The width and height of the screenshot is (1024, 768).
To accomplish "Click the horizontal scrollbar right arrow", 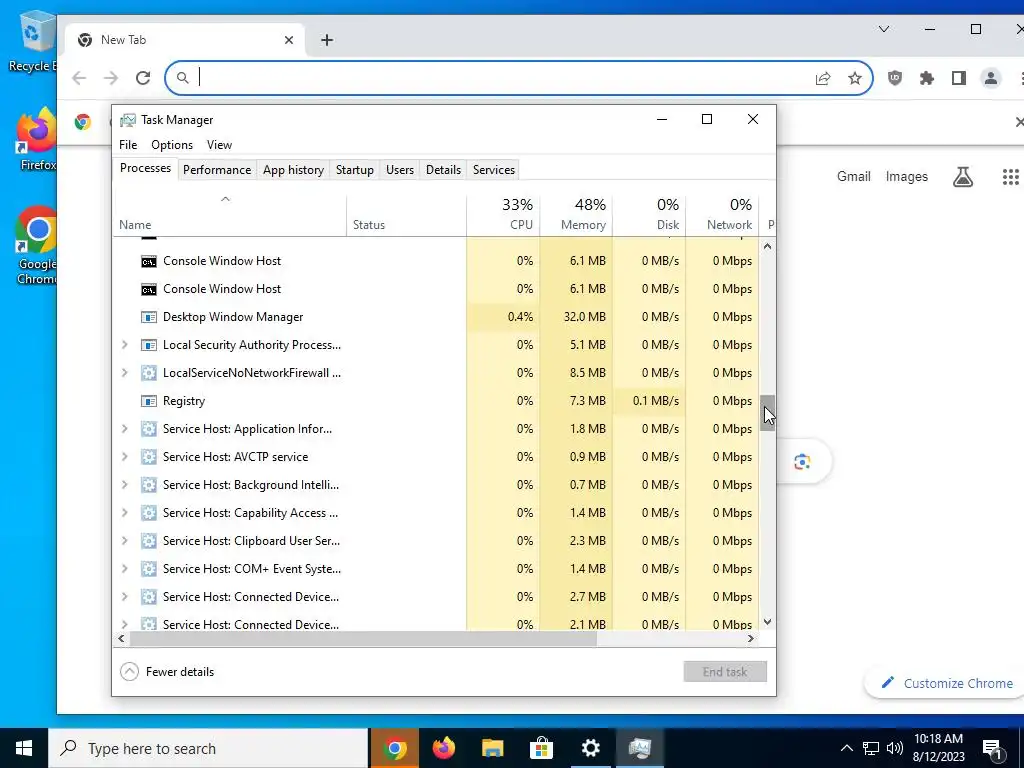I will (x=751, y=639).
